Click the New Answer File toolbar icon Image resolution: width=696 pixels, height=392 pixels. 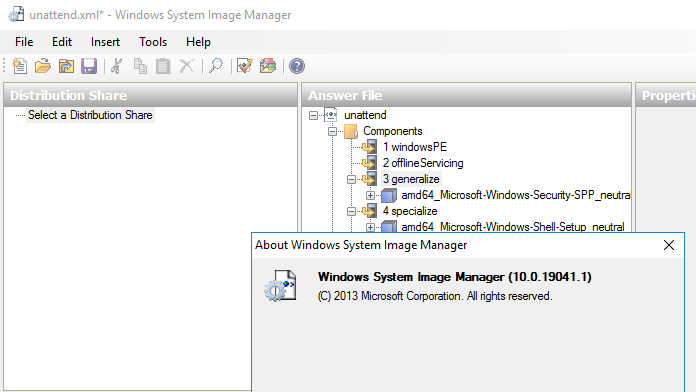[x=20, y=66]
